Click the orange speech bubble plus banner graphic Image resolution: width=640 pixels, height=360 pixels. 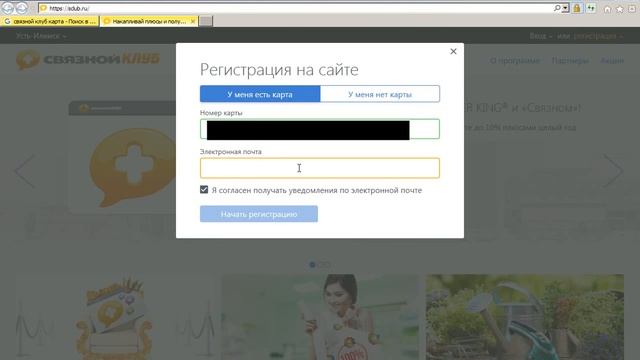(133, 167)
